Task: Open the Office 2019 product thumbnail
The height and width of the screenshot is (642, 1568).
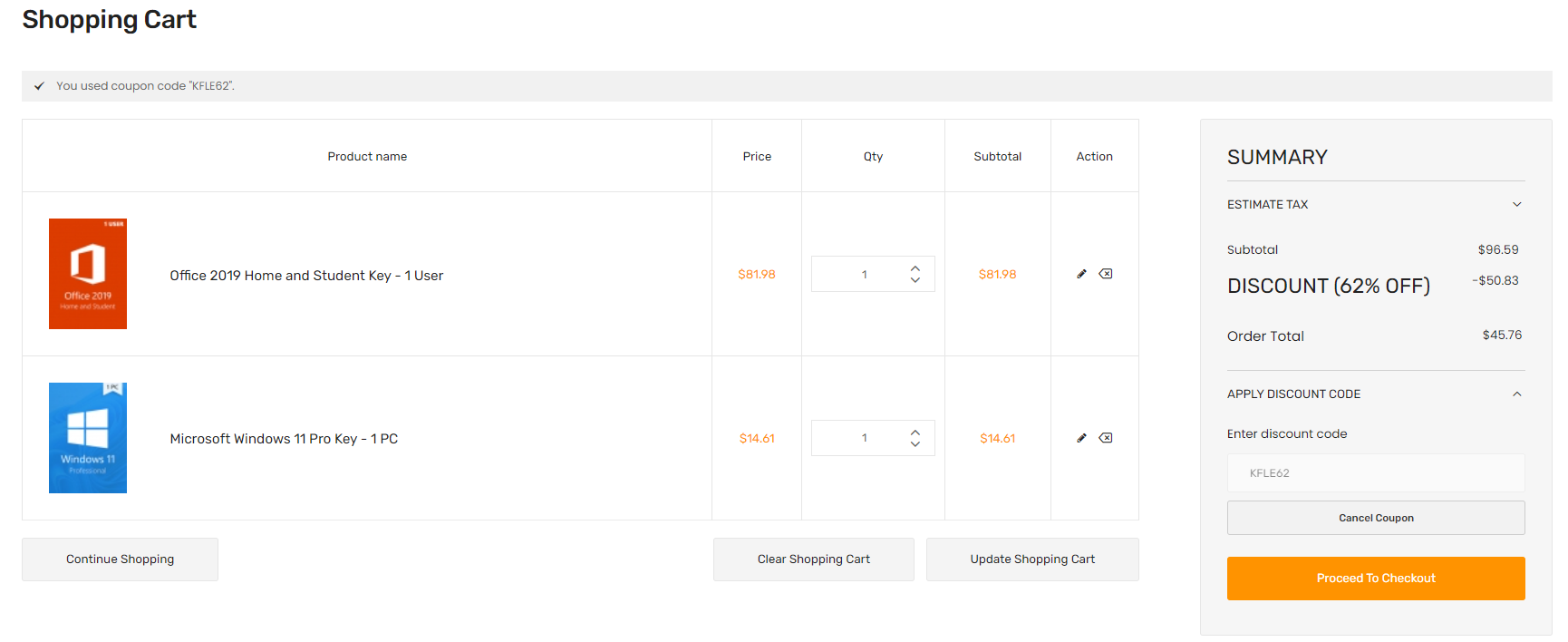Action: coord(88,274)
